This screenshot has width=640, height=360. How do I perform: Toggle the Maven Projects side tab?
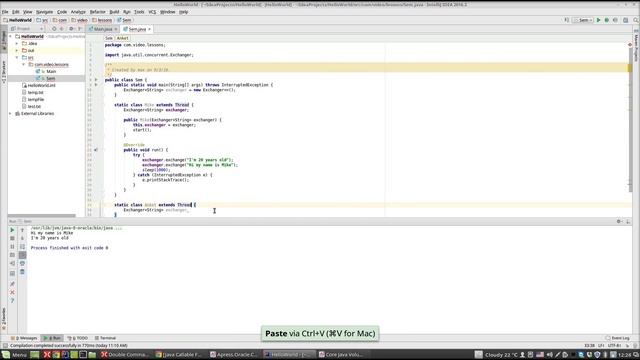click(x=636, y=45)
